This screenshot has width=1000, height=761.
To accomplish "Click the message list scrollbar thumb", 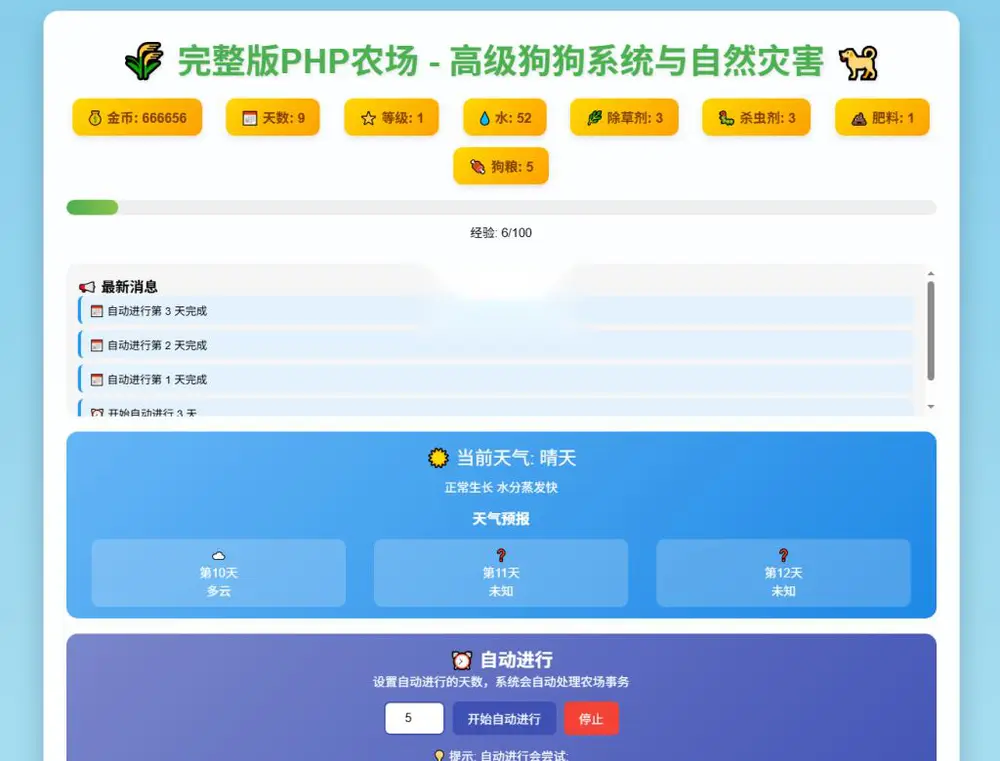I will point(930,331).
